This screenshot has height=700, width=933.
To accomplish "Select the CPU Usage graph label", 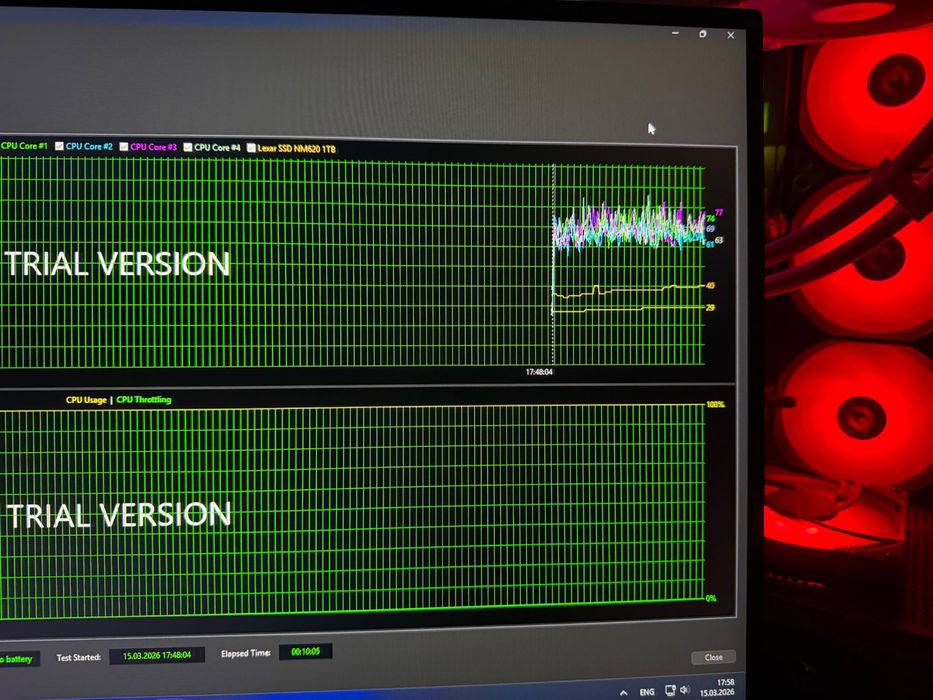I will click(86, 400).
